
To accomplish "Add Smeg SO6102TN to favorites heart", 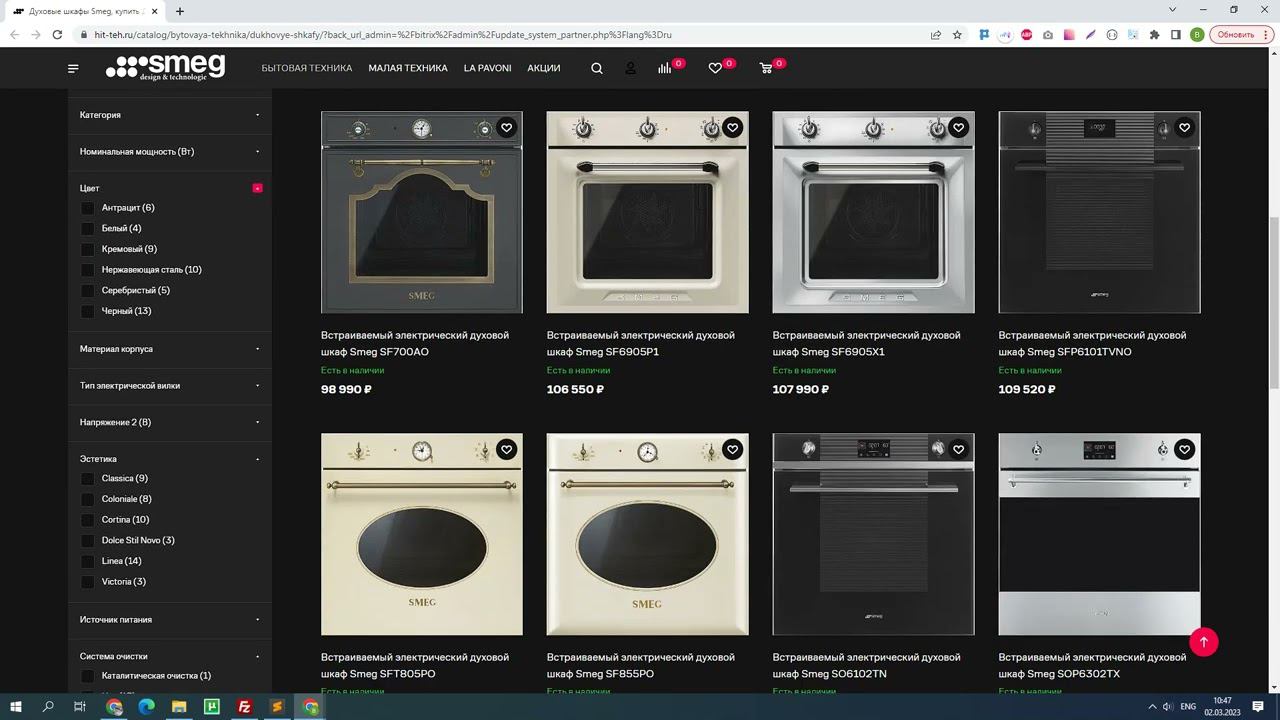I will [x=959, y=450].
